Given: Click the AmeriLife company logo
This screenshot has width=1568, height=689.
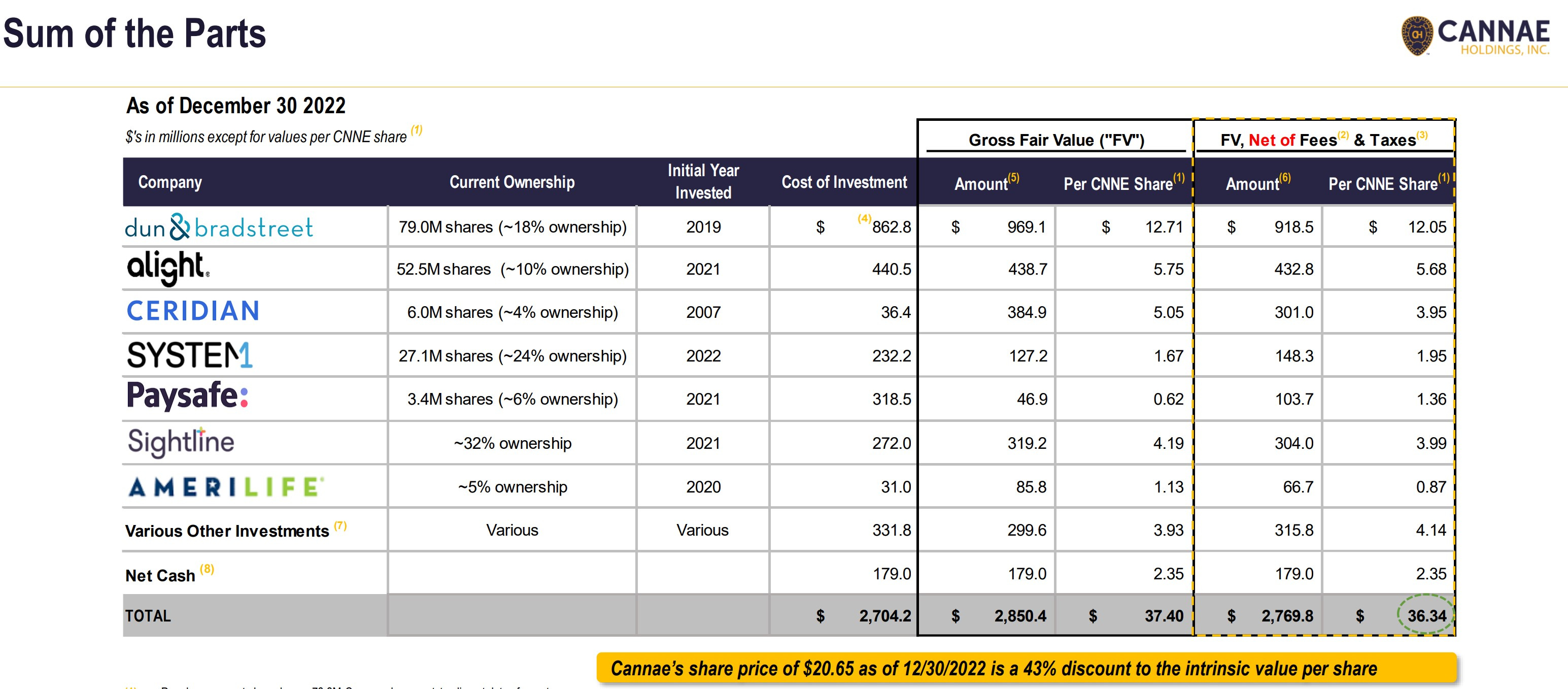Looking at the screenshot, I should (x=222, y=486).
